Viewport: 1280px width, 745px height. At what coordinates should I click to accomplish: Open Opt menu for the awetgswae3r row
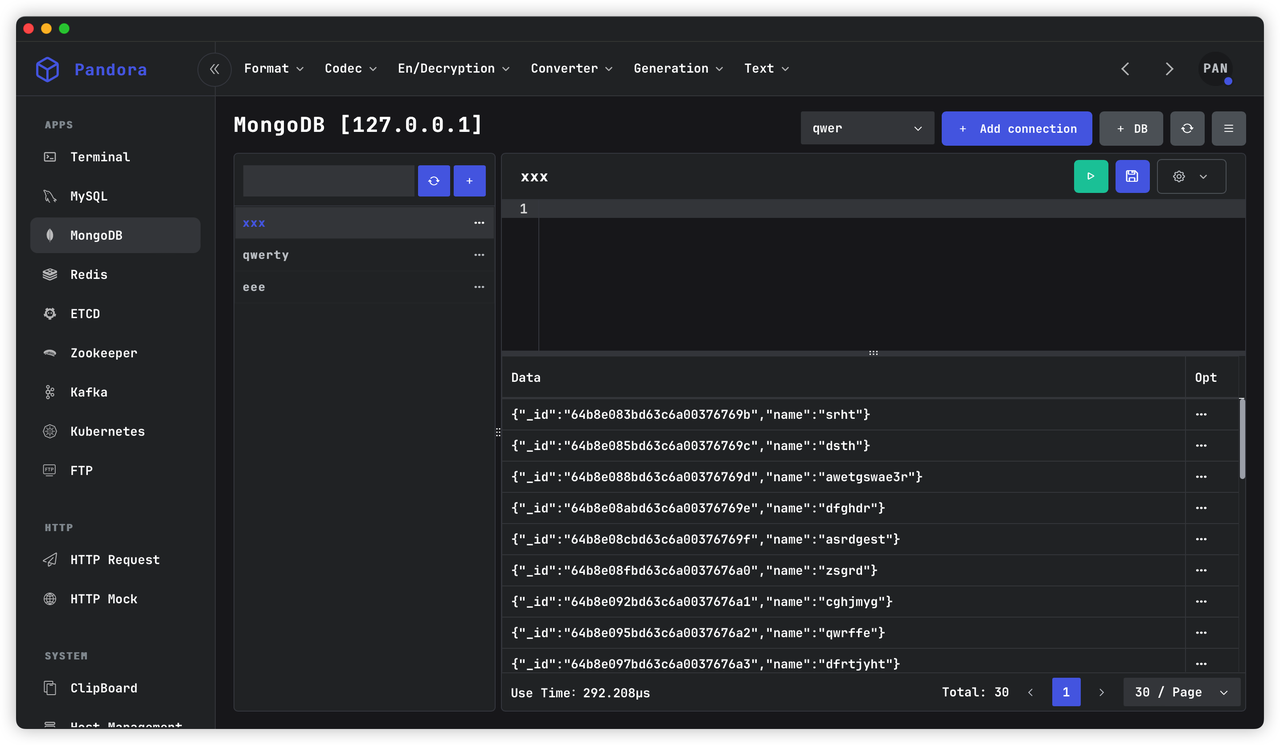pos(1201,477)
